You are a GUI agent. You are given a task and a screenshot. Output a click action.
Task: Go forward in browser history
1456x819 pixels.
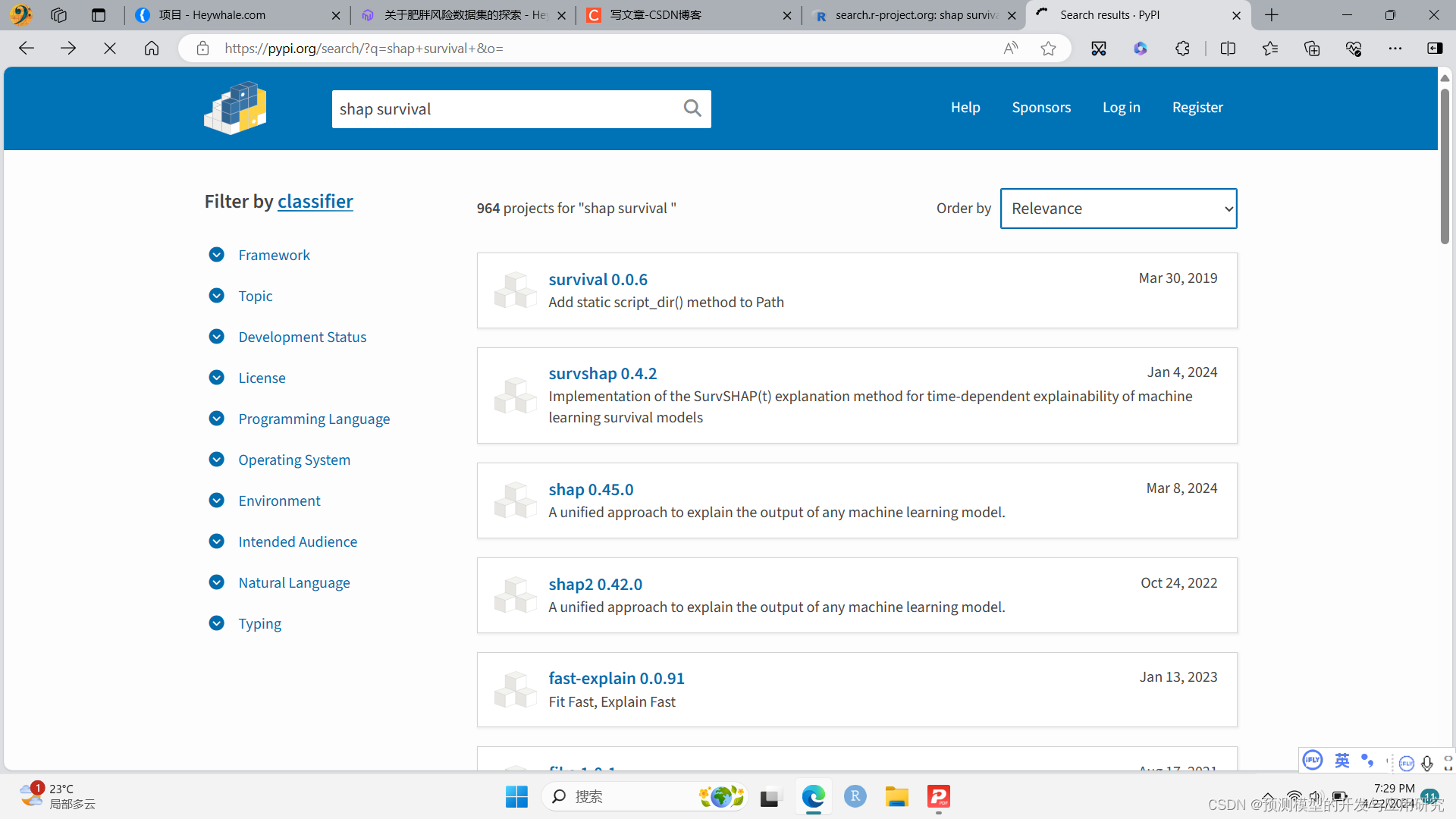pyautogui.click(x=68, y=49)
